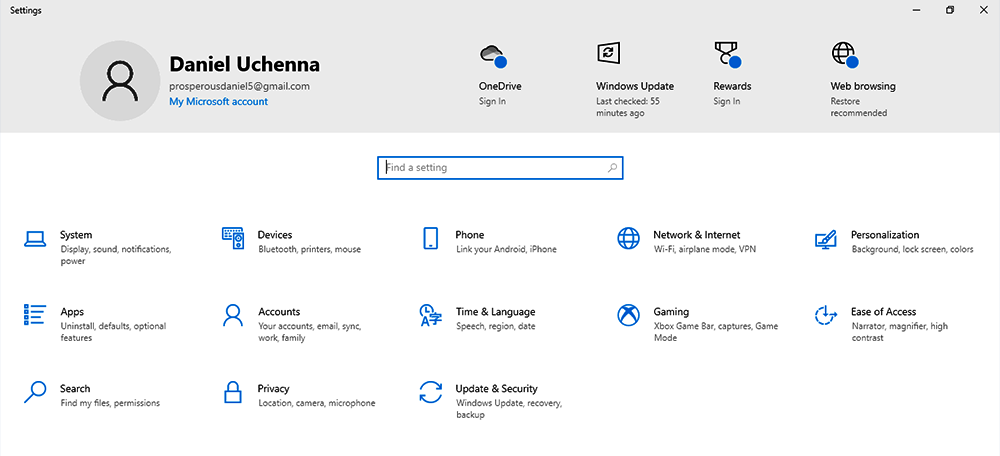This screenshot has height=456, width=1000.
Task: Click 'Windows Update, recovery, backup' description
Action: tap(509, 409)
